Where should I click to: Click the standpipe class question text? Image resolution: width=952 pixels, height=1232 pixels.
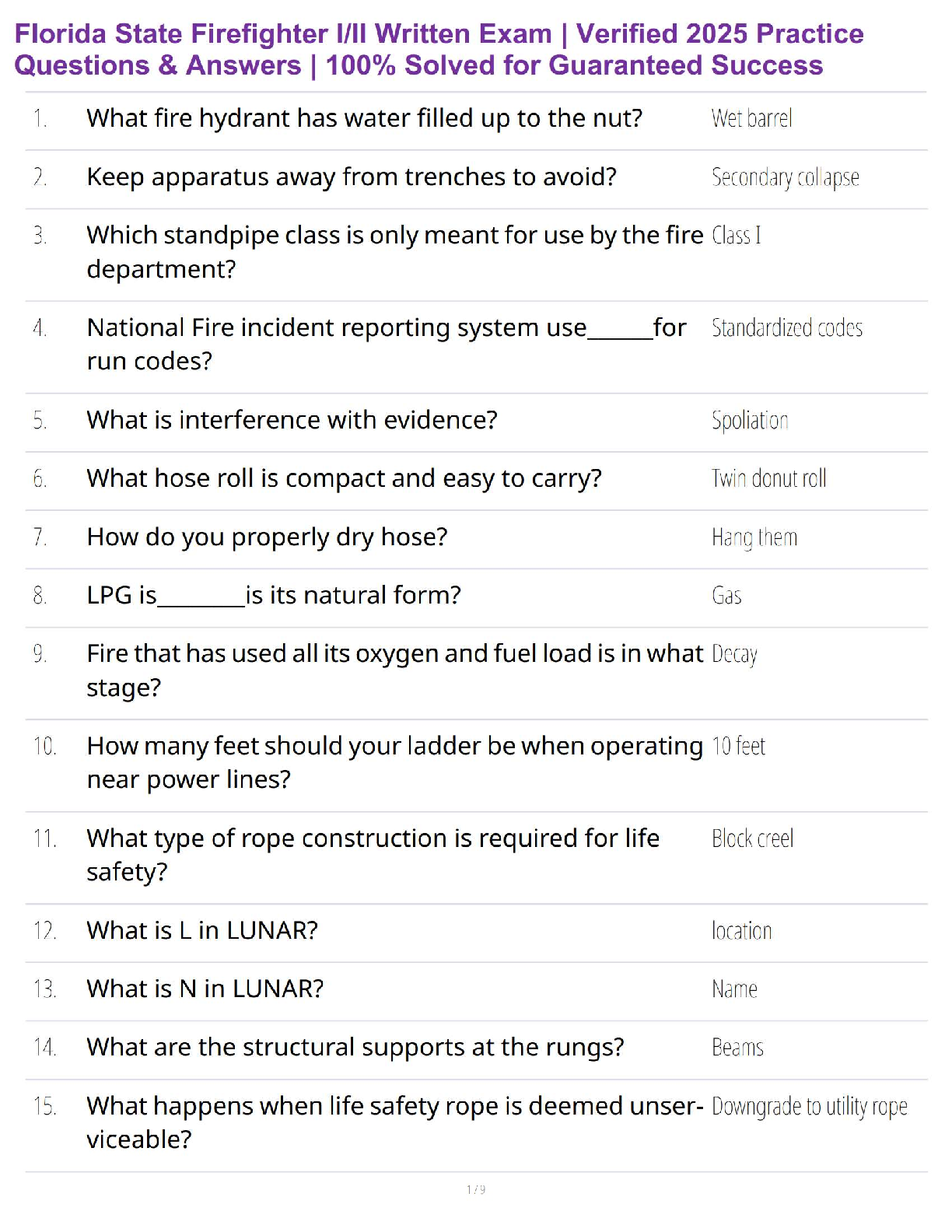(394, 251)
